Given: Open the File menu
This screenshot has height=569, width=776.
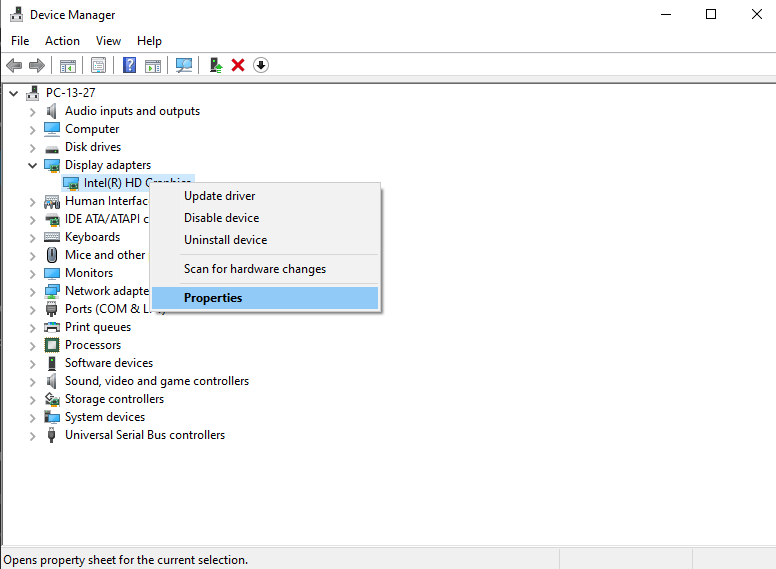Looking at the screenshot, I should [x=20, y=41].
